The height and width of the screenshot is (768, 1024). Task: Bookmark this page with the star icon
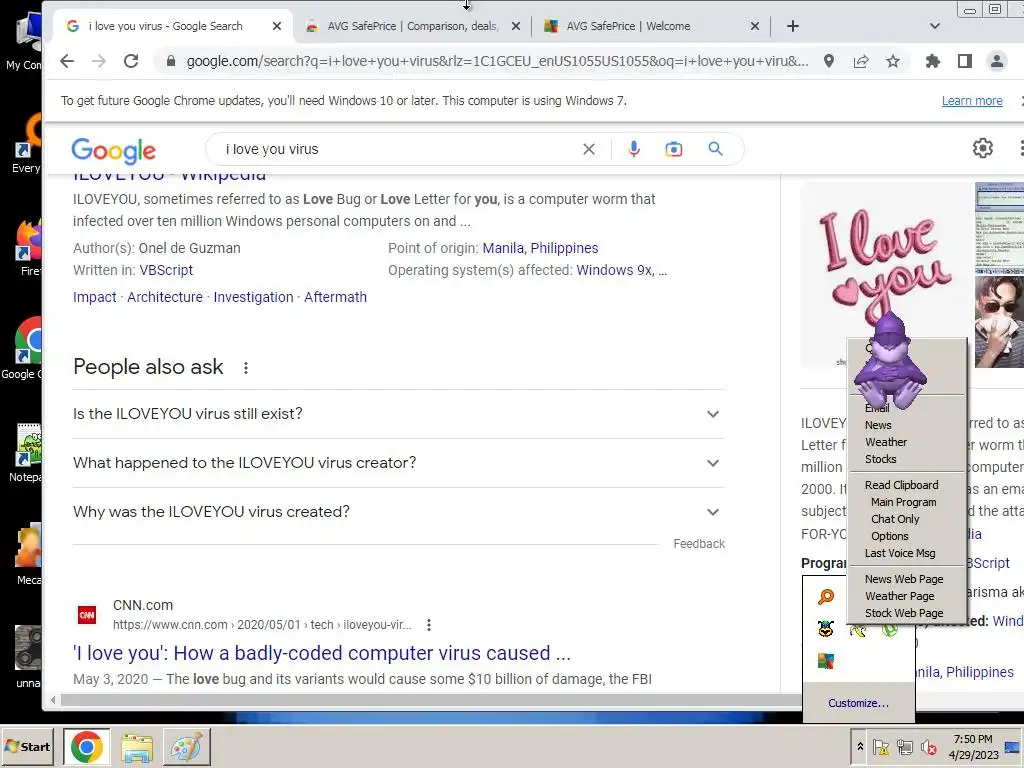tap(893, 61)
